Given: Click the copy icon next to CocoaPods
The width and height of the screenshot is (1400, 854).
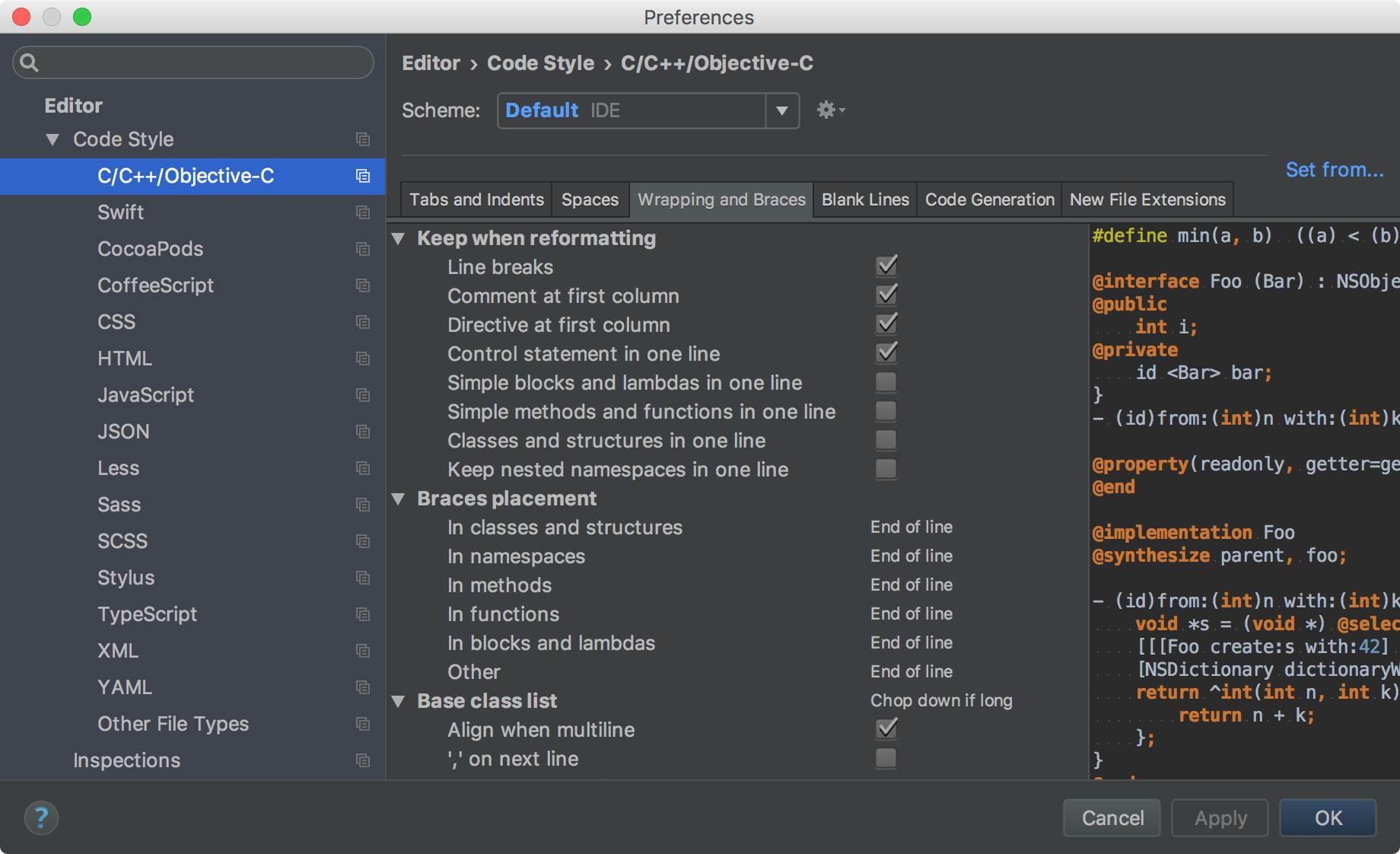Looking at the screenshot, I should pos(363,249).
